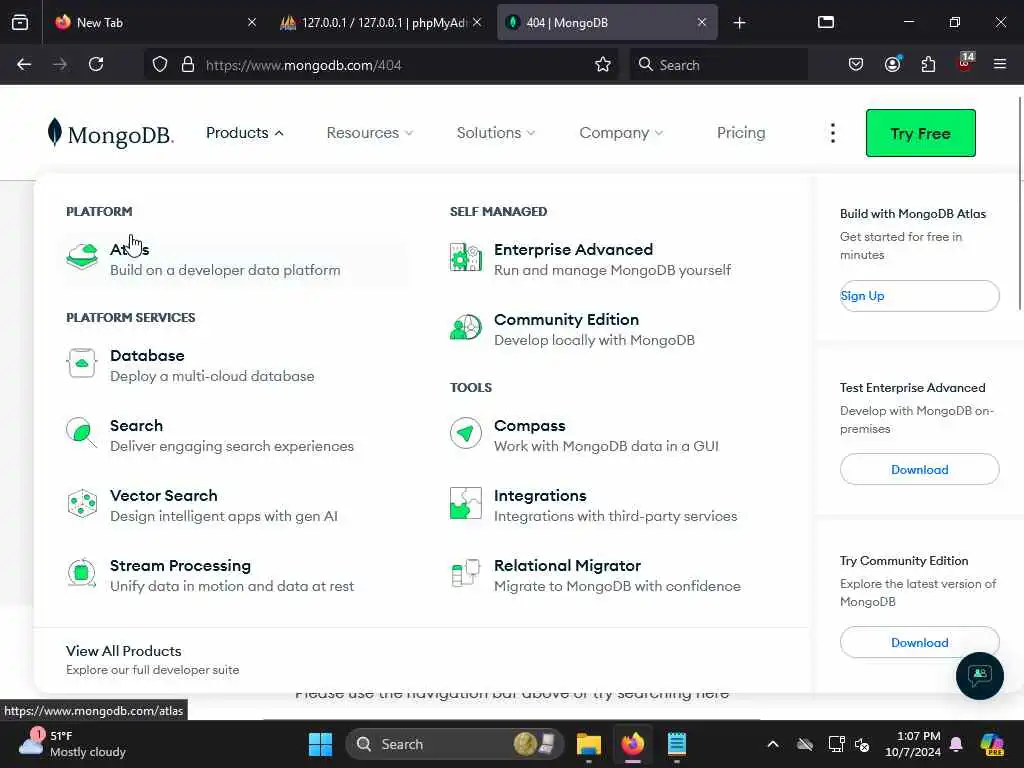Open Firefox extensions puzzle icon
This screenshot has width=1024, height=768.
(928, 64)
